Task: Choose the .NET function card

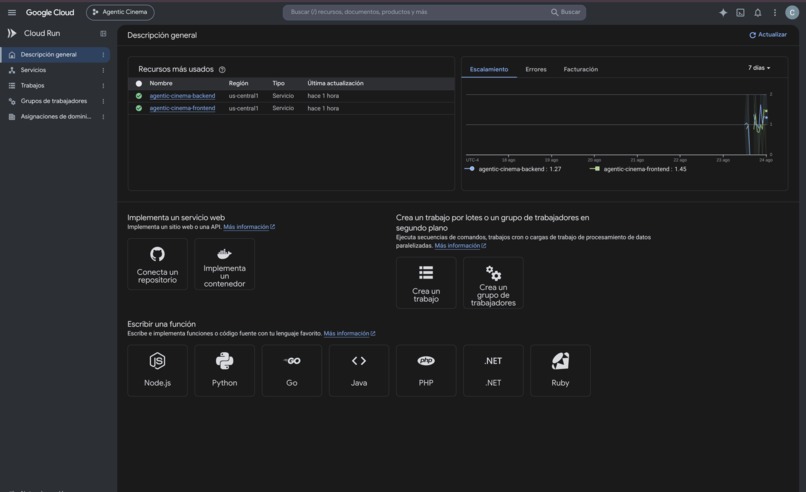Action: pos(493,371)
